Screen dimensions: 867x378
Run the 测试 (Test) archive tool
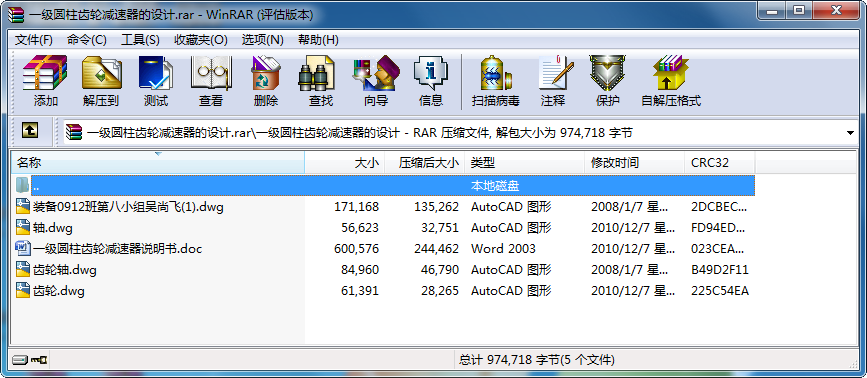[x=155, y=81]
